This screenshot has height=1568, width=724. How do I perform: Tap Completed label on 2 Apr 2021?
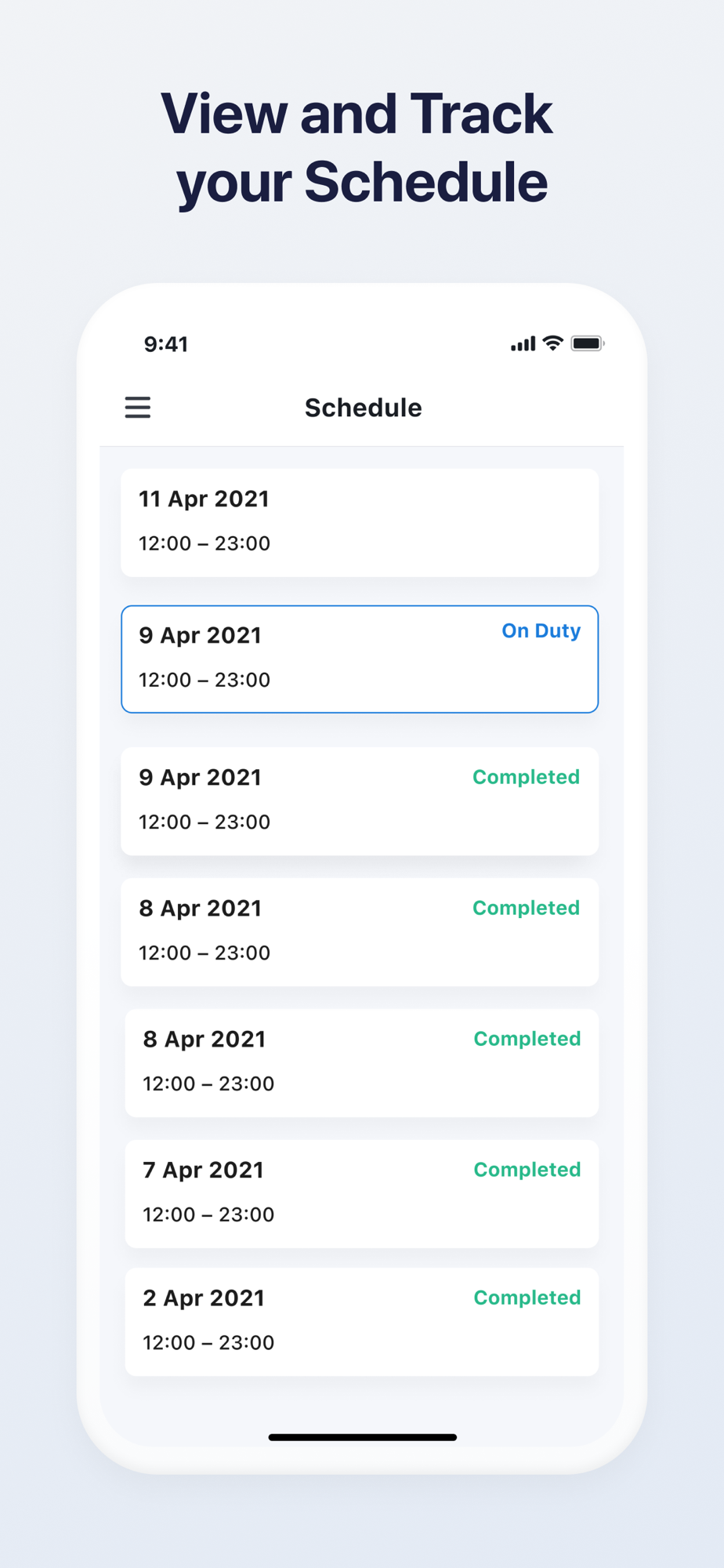coord(527,1298)
